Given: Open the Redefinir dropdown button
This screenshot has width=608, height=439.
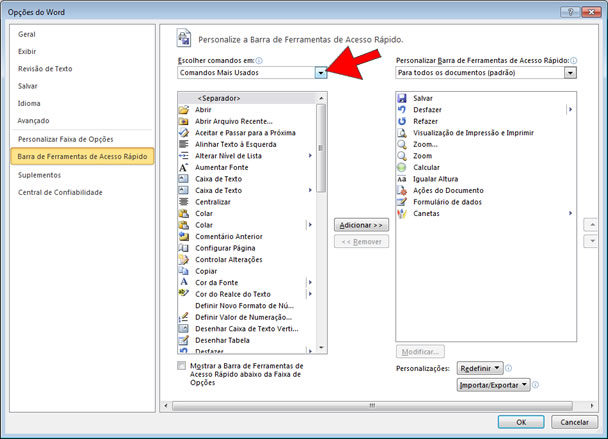Looking at the screenshot, I should (480, 368).
